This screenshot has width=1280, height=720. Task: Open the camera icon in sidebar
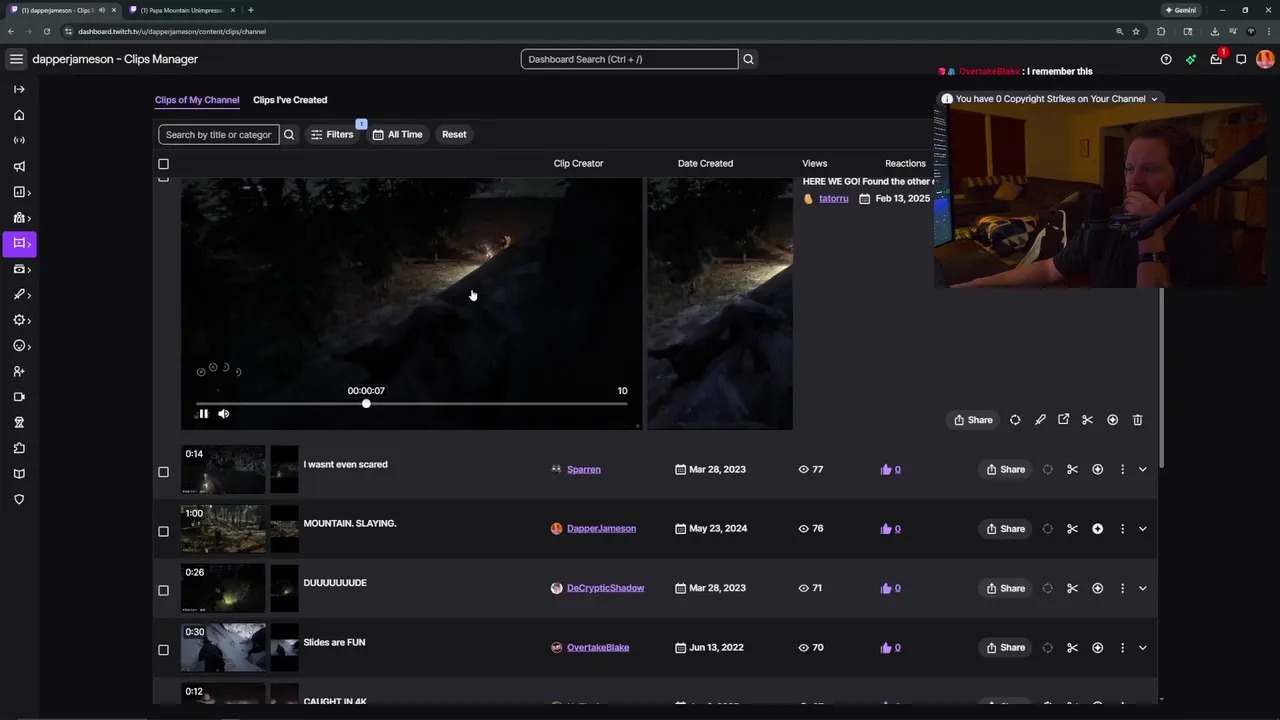(x=19, y=397)
